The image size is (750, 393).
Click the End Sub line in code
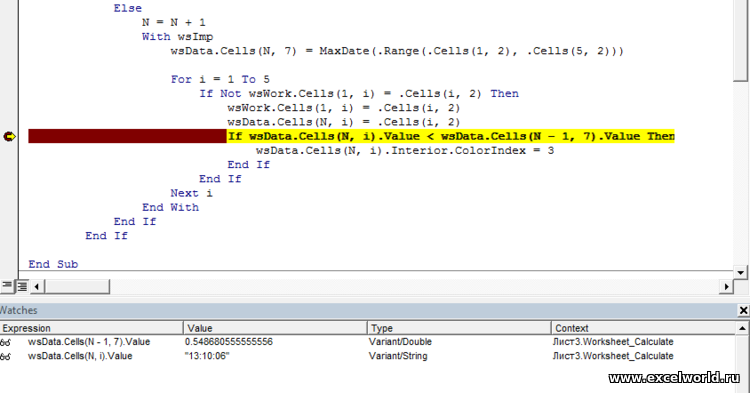point(53,264)
